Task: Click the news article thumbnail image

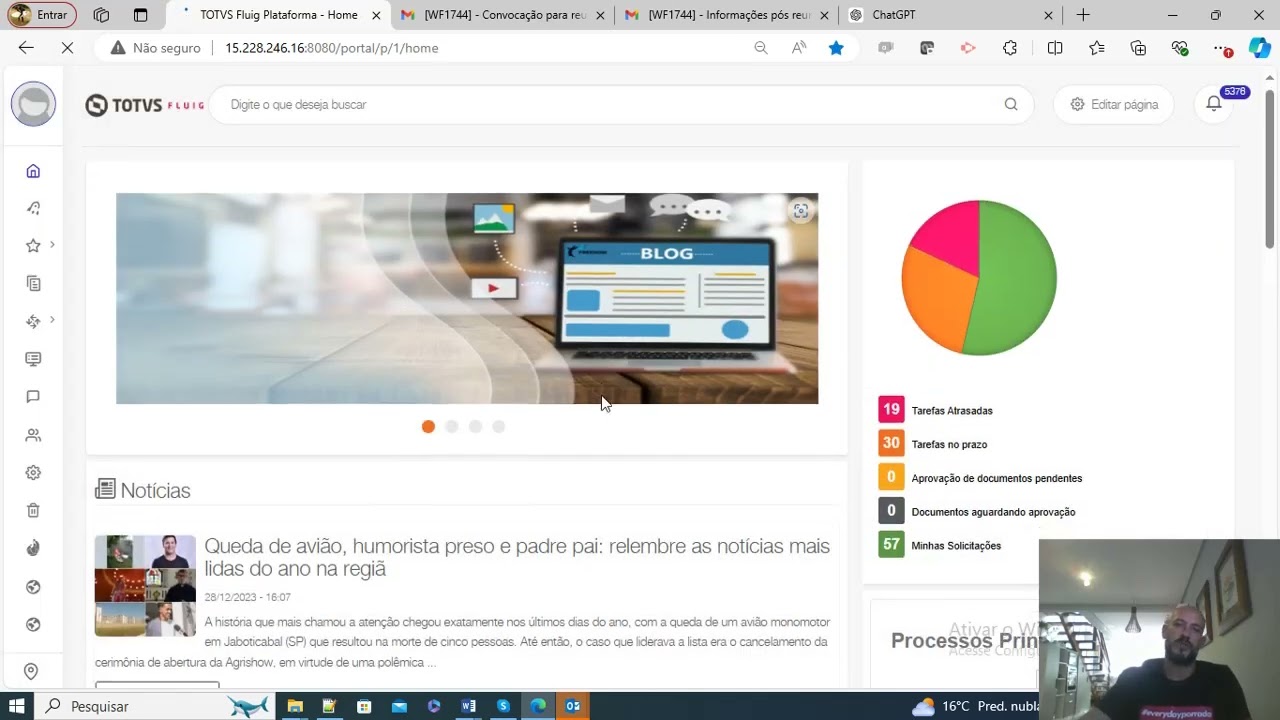Action: click(145, 586)
